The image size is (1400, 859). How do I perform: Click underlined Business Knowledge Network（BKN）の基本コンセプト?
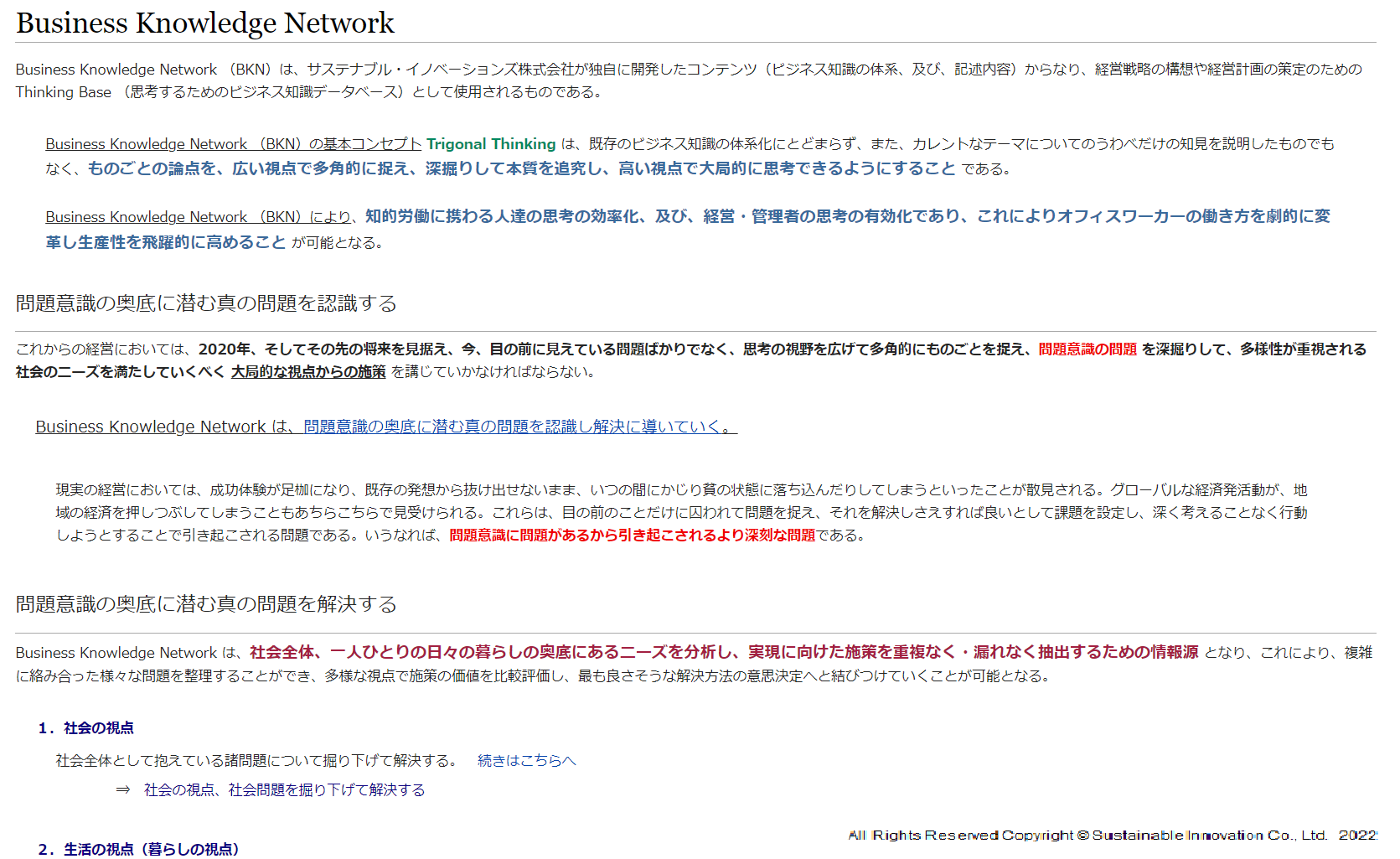[234, 144]
